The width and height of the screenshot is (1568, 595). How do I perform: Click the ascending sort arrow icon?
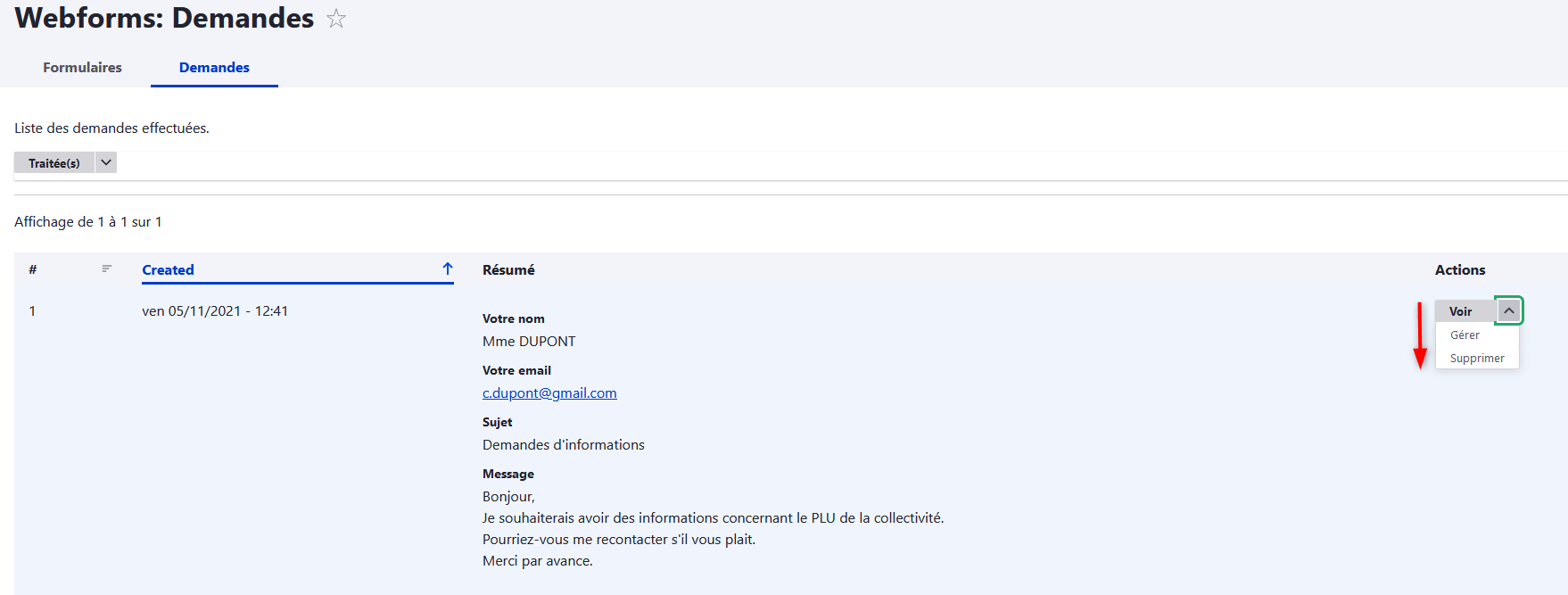tap(448, 269)
